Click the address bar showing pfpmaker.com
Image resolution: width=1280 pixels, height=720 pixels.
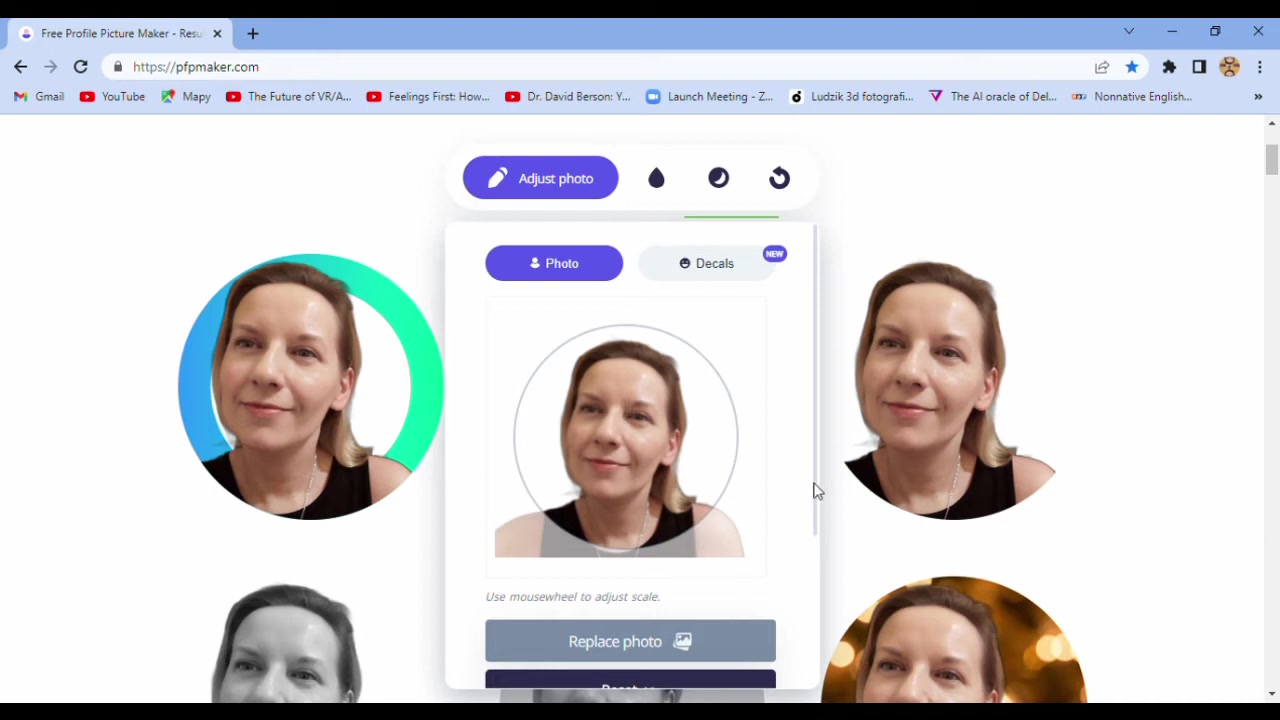click(x=600, y=67)
